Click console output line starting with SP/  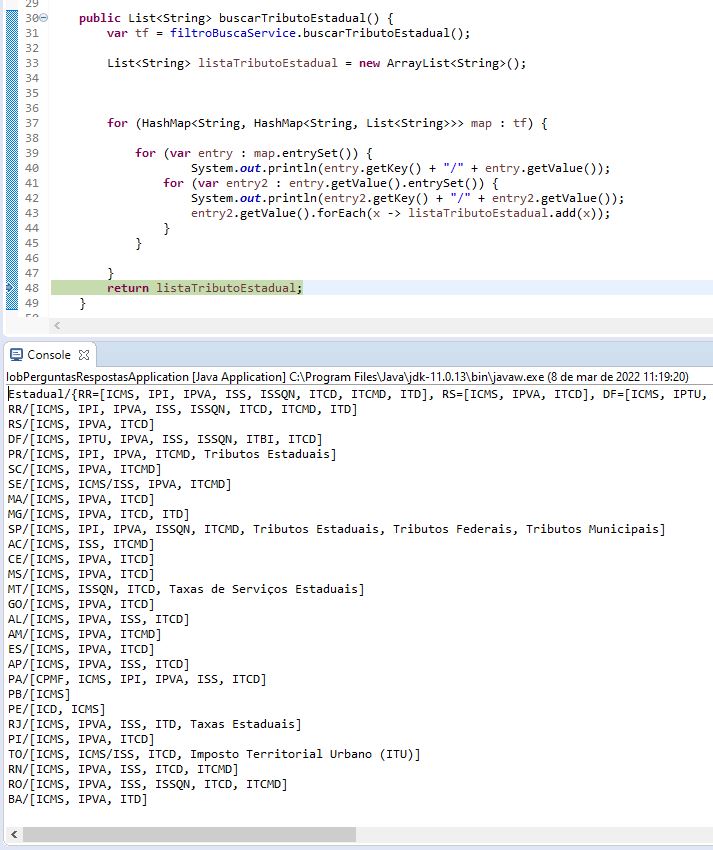[x=336, y=529]
